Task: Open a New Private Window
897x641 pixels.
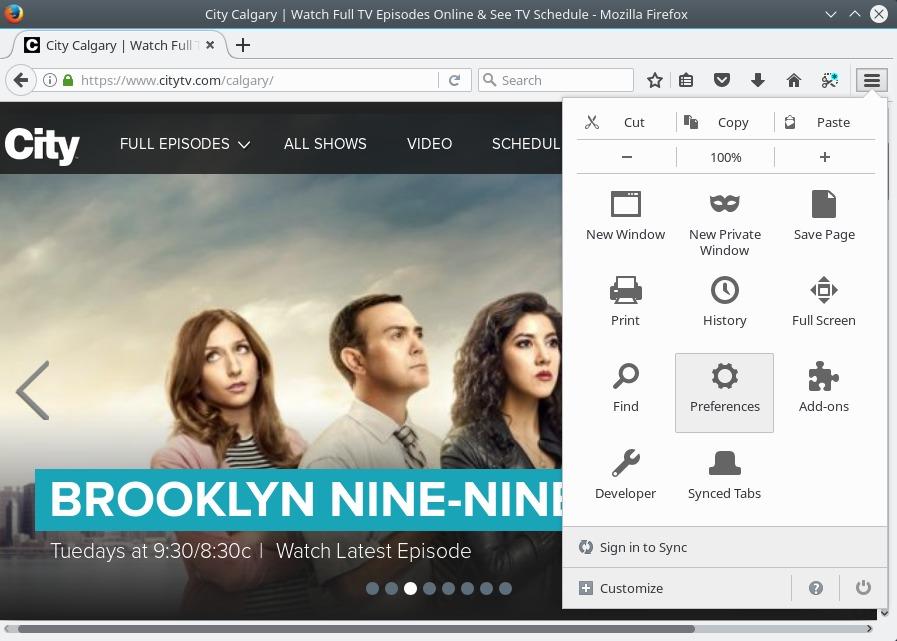Action: [724, 221]
